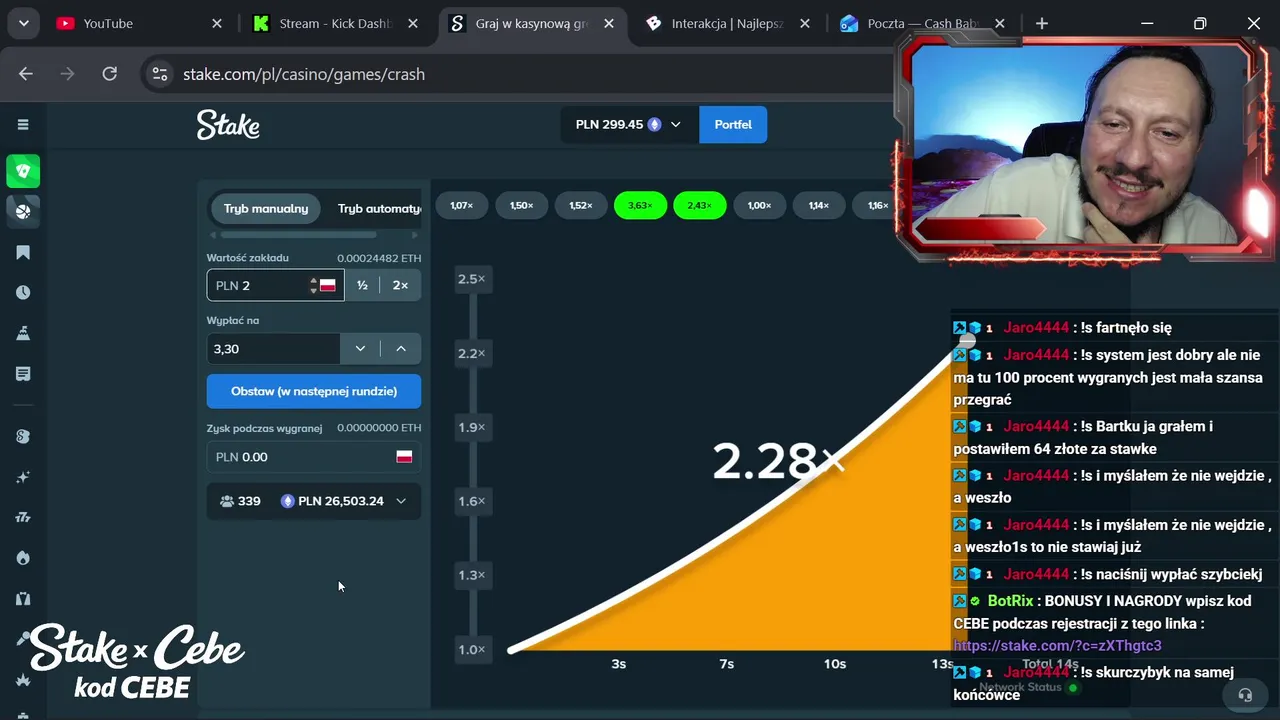Click the Polish flag in profit field
This screenshot has height=720, width=1280.
404,457
